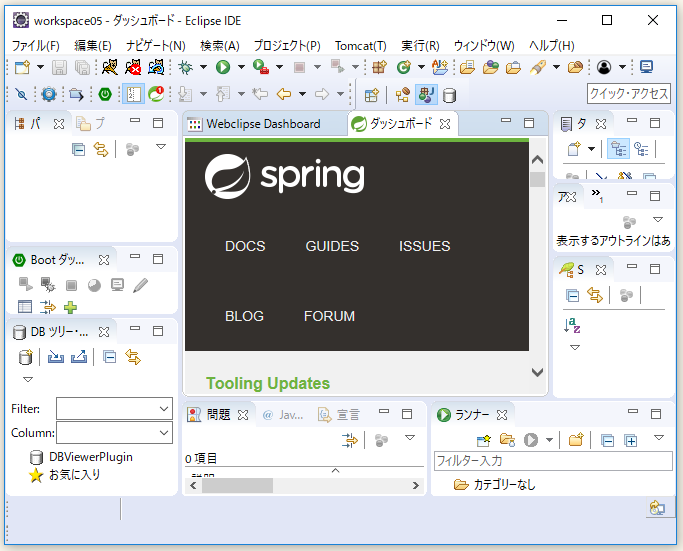The image size is (683, 551).
Task: Click the Problems horizontal scrollbar thumb
Action: [237, 485]
